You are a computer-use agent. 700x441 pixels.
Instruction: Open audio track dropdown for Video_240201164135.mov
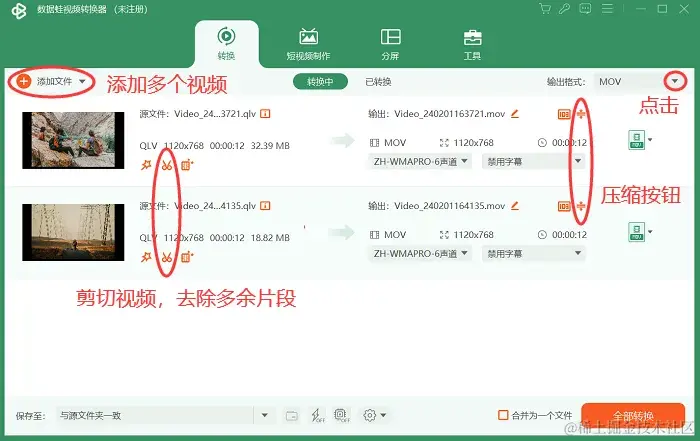coord(420,254)
